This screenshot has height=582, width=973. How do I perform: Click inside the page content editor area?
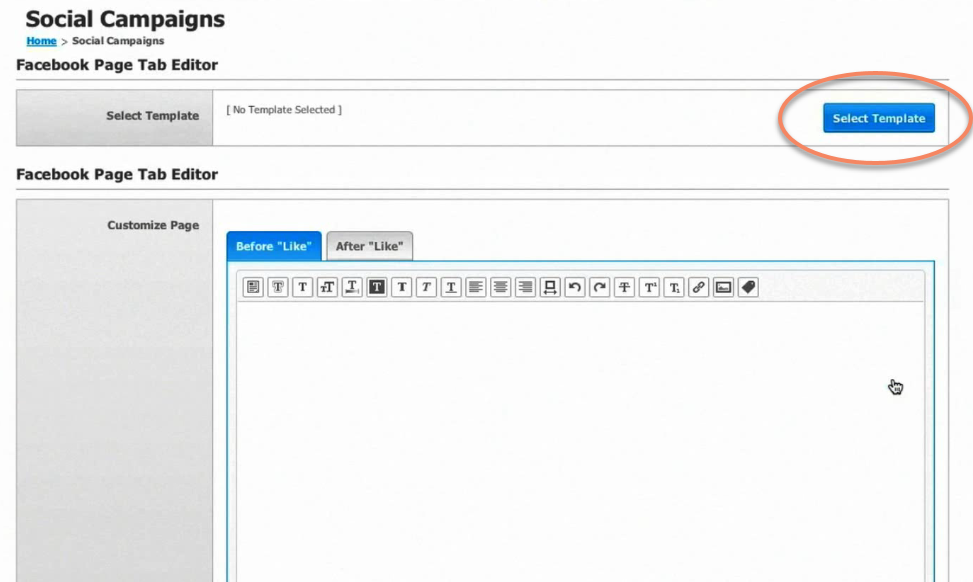[x=580, y=441]
